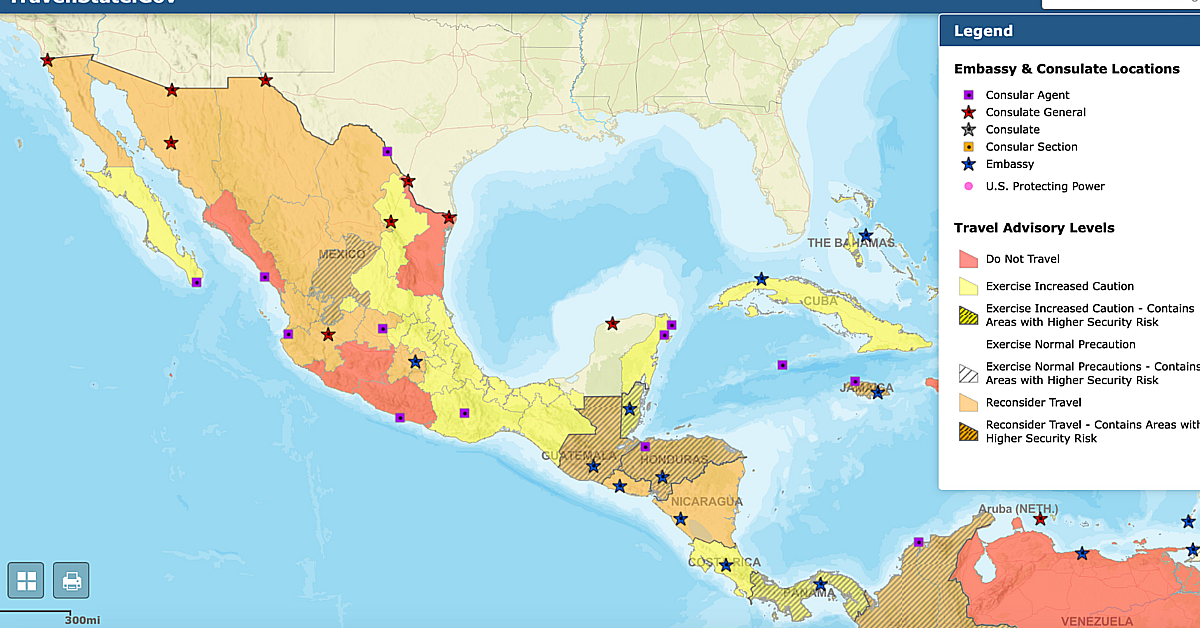Image resolution: width=1200 pixels, height=628 pixels.
Task: Click the blue Embassy star in Cuba
Action: tap(761, 279)
